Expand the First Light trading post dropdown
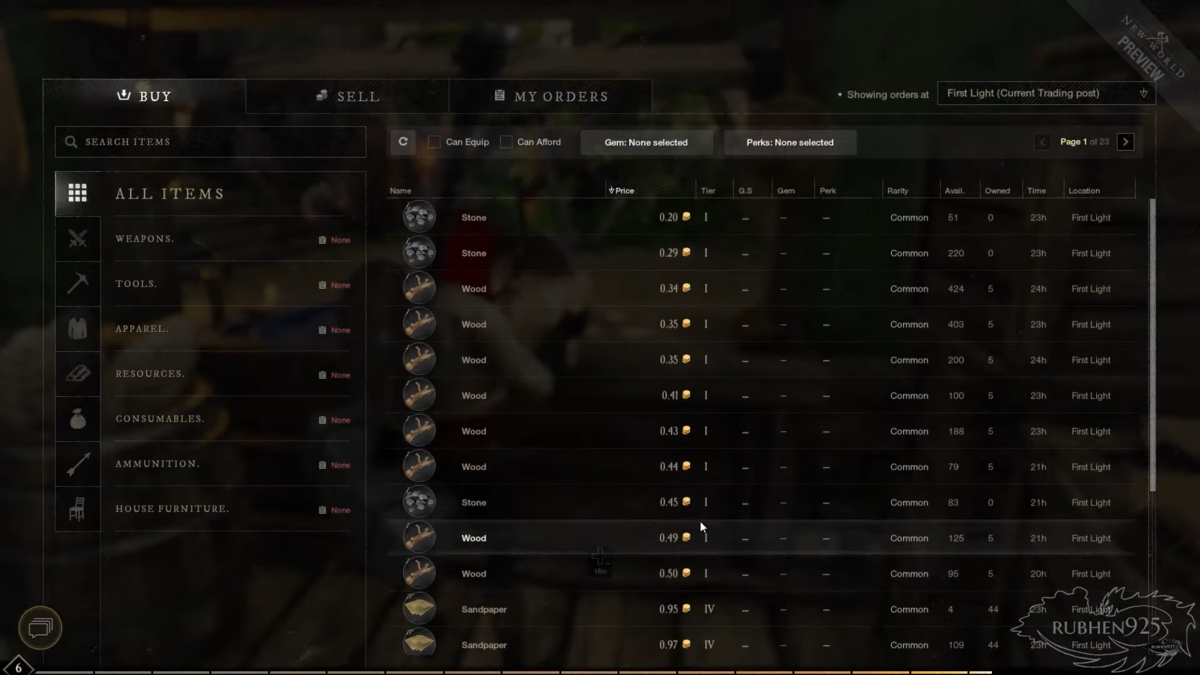This screenshot has height=675, width=1200. [x=1046, y=93]
